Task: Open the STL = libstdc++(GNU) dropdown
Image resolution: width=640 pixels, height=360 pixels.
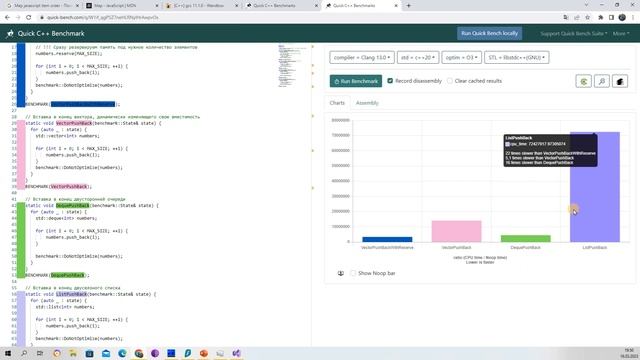Action: (x=516, y=58)
